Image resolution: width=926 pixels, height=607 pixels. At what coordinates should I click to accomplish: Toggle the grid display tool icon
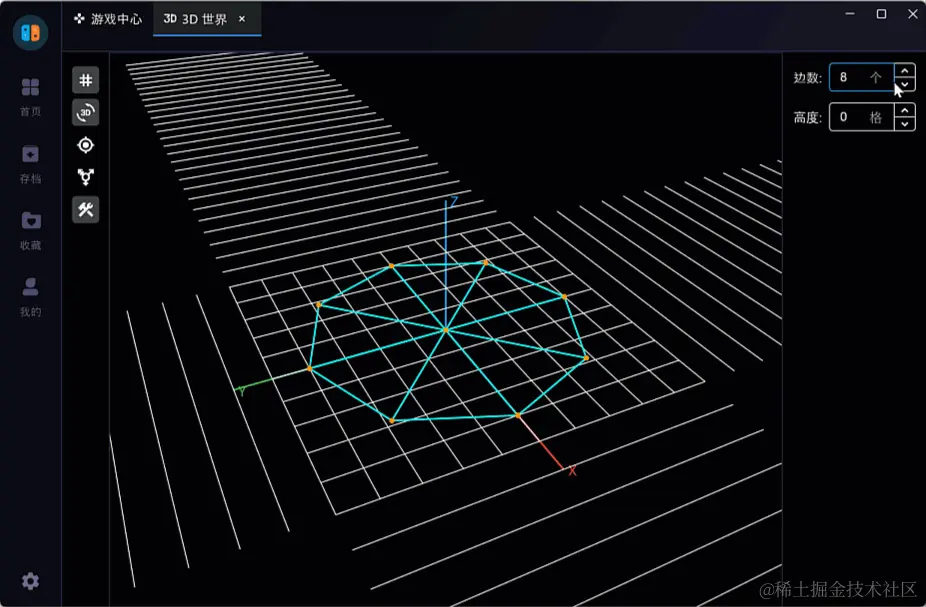(x=86, y=80)
